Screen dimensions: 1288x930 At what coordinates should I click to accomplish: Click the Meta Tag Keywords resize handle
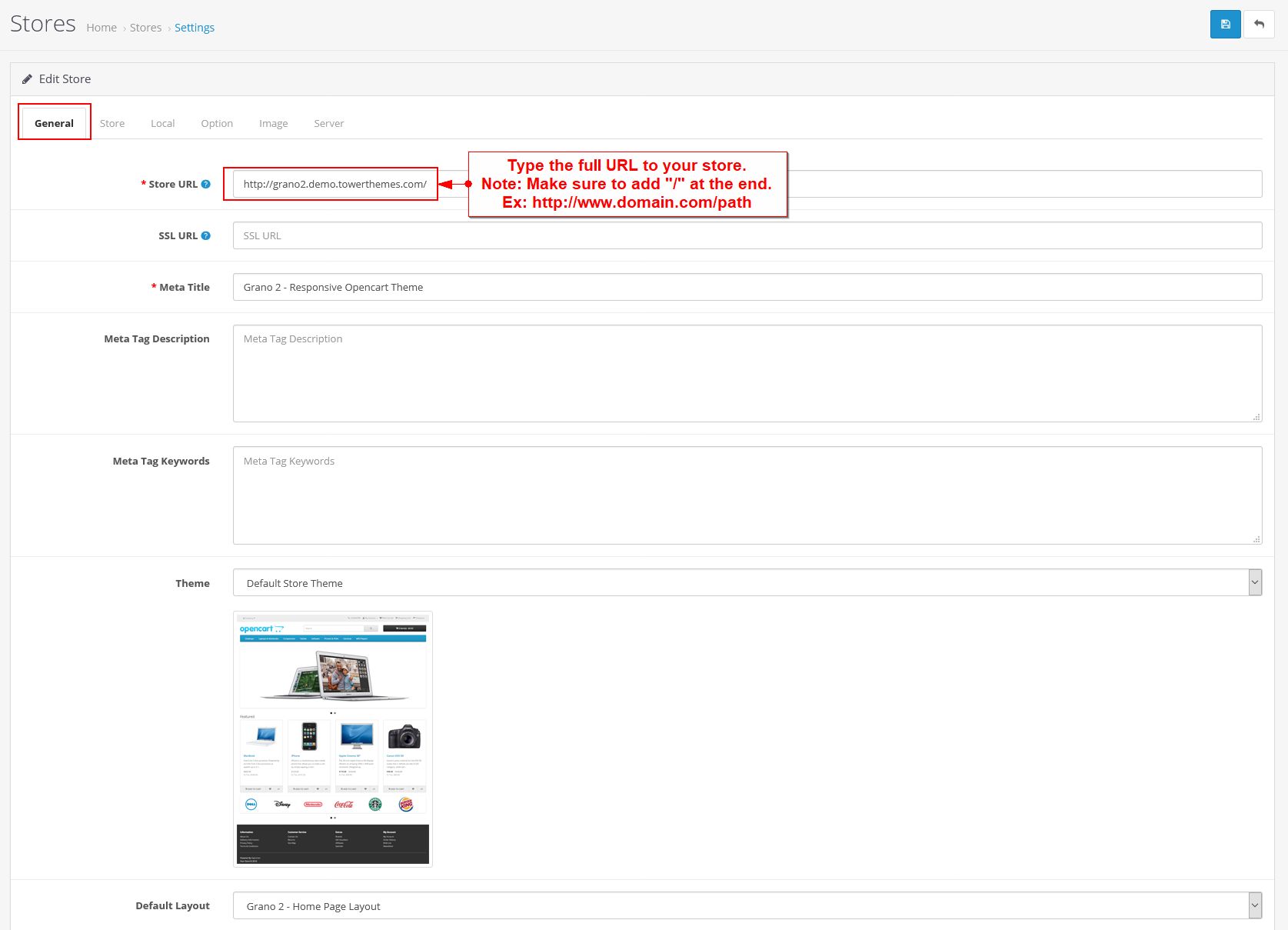[x=1256, y=539]
